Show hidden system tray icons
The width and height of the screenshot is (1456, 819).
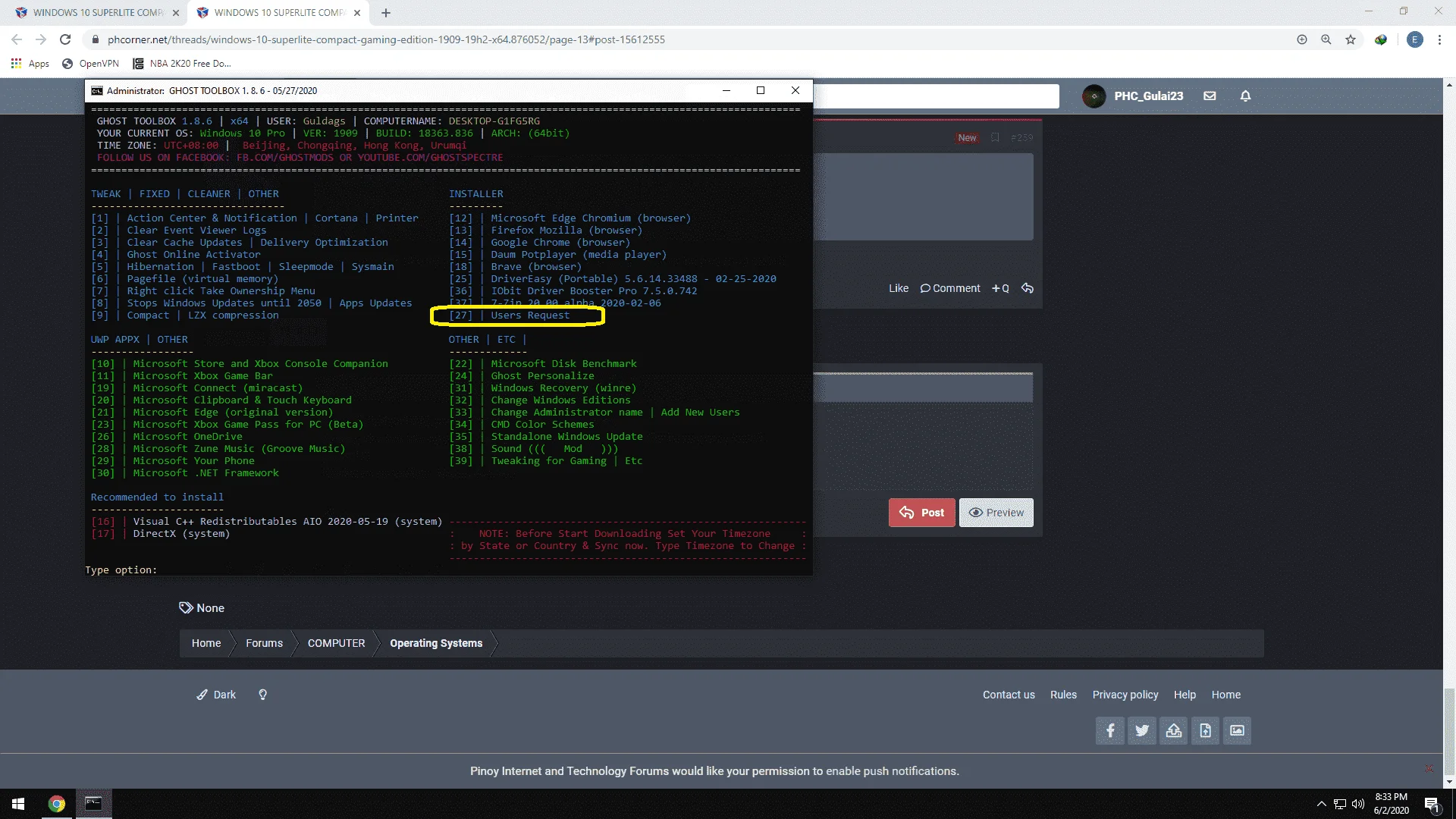coord(1321,804)
